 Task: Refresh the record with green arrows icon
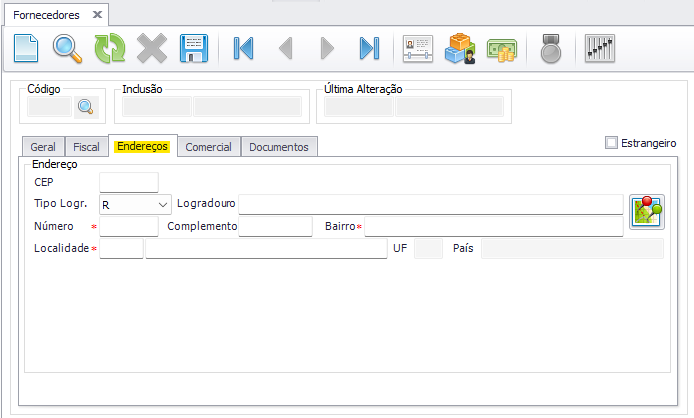pos(108,48)
